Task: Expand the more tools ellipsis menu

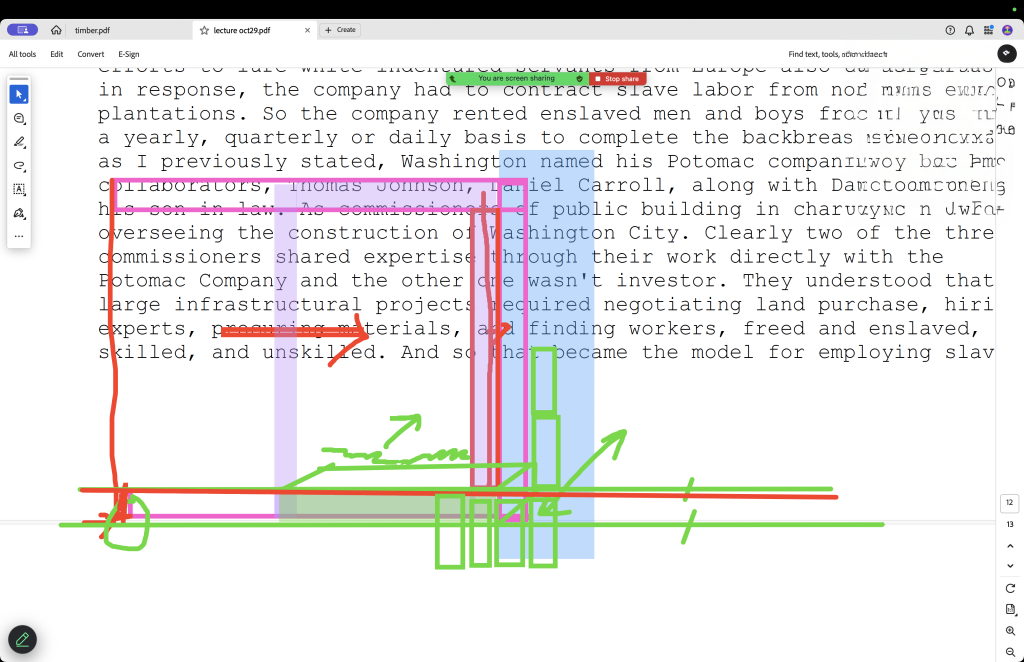Action: 19,236
